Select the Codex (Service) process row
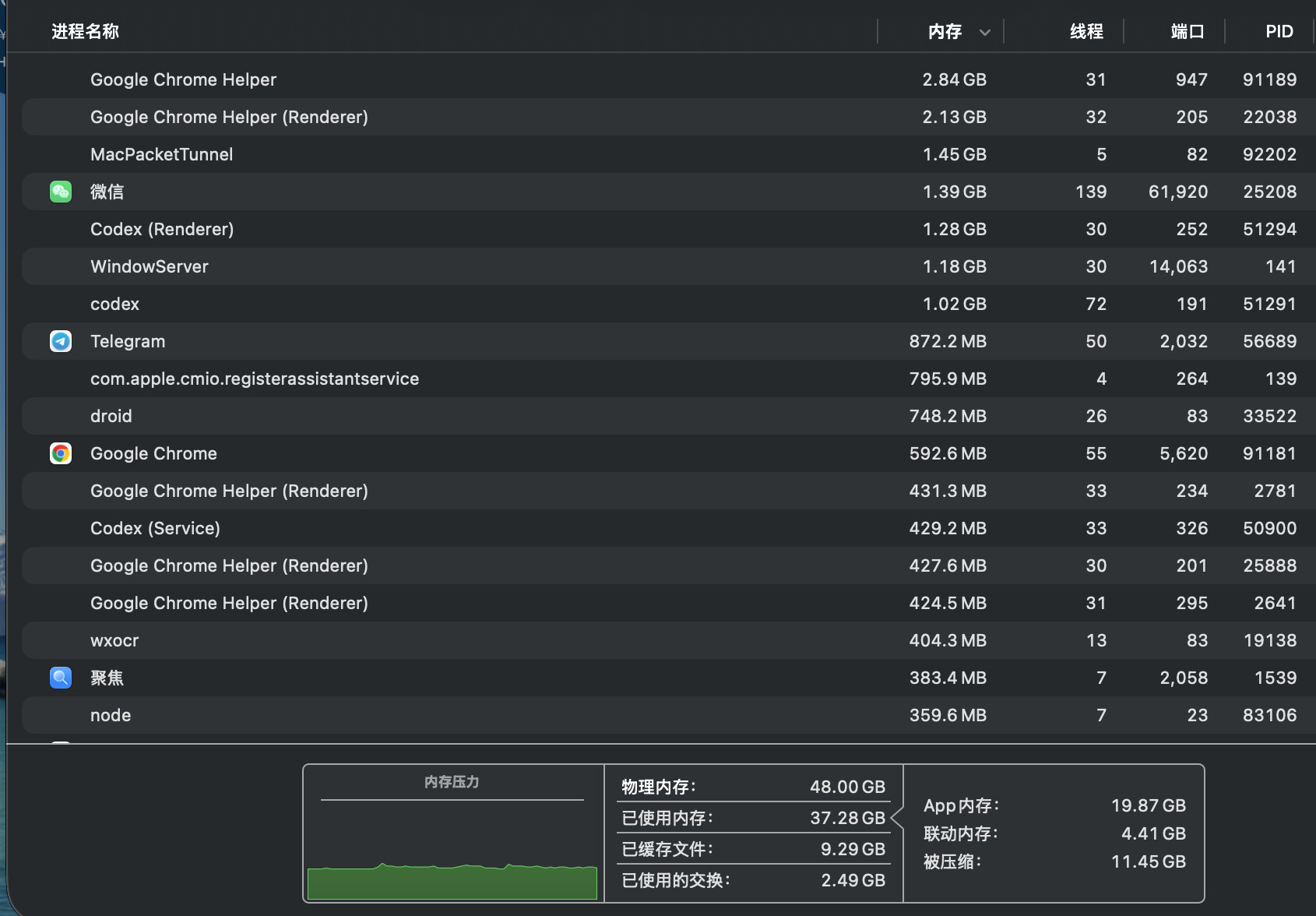Viewport: 1316px width, 916px height. 667,528
